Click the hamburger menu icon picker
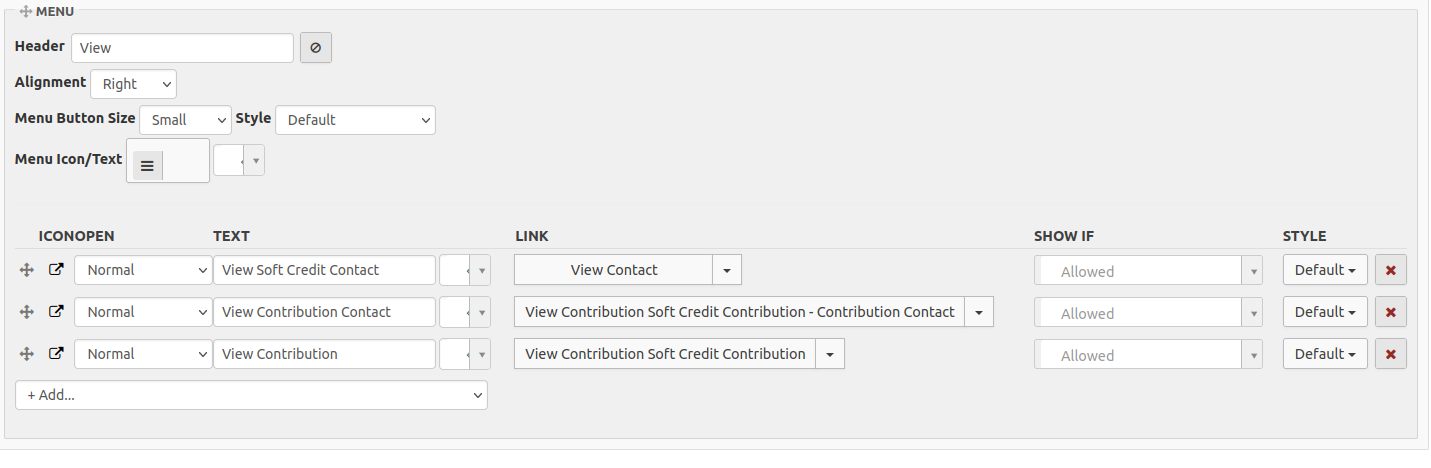 [x=148, y=166]
